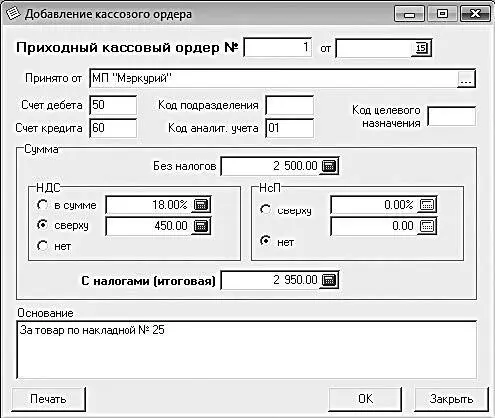Select НДС 'нет' radio option
This screenshot has height=418, width=495.
pos(43,246)
